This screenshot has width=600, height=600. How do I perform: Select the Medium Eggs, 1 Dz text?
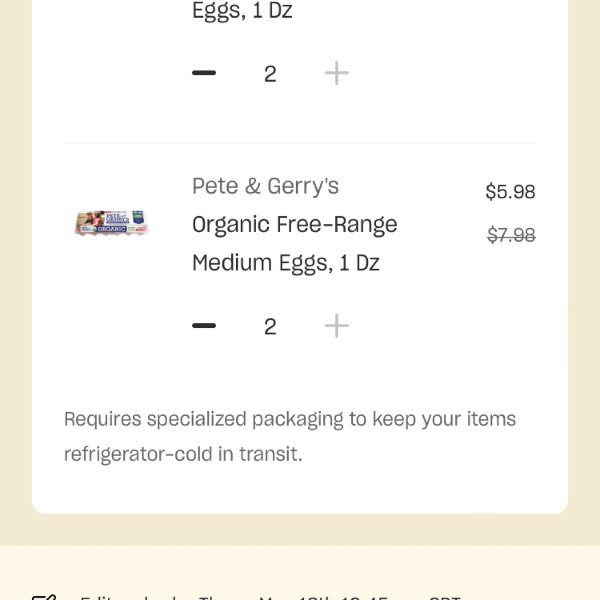285,263
